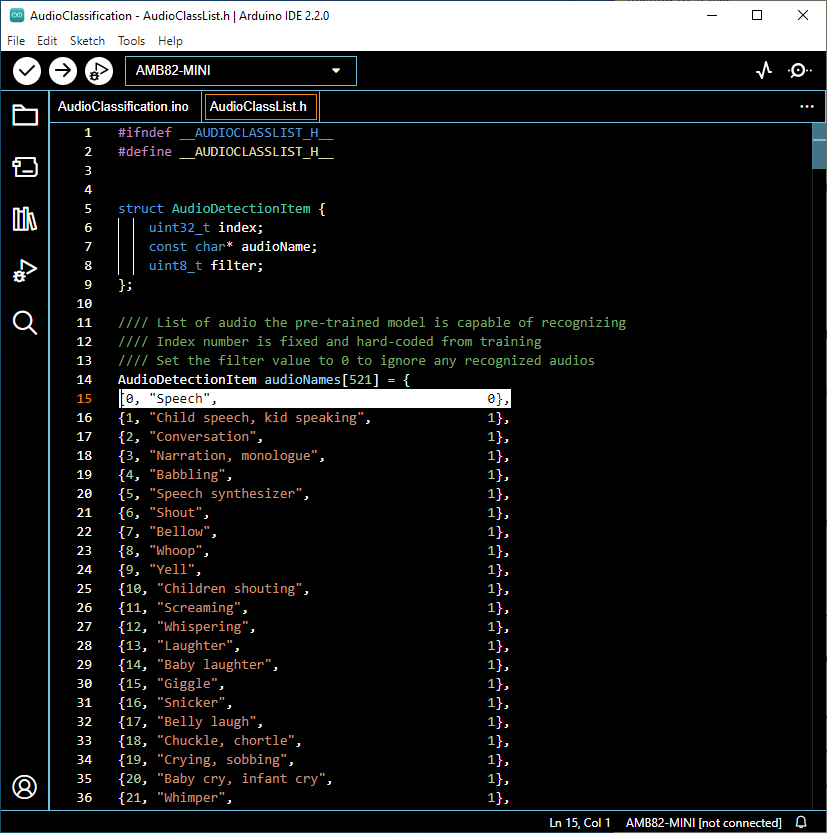Click AMB82-MINI [not connected] status text

(x=703, y=822)
